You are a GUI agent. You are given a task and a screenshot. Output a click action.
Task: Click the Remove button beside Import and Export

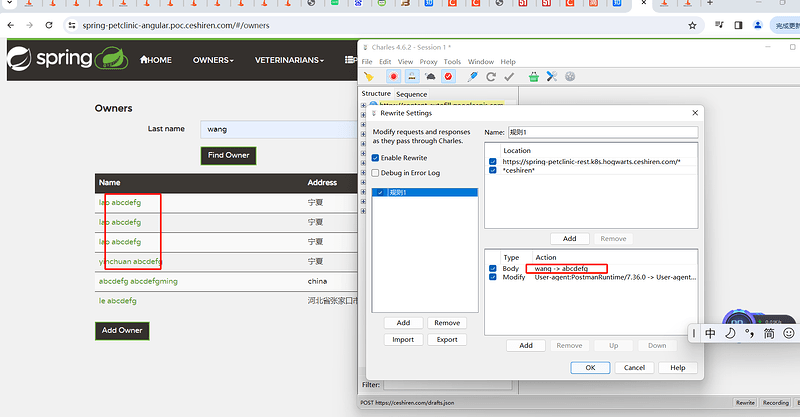[x=447, y=323]
